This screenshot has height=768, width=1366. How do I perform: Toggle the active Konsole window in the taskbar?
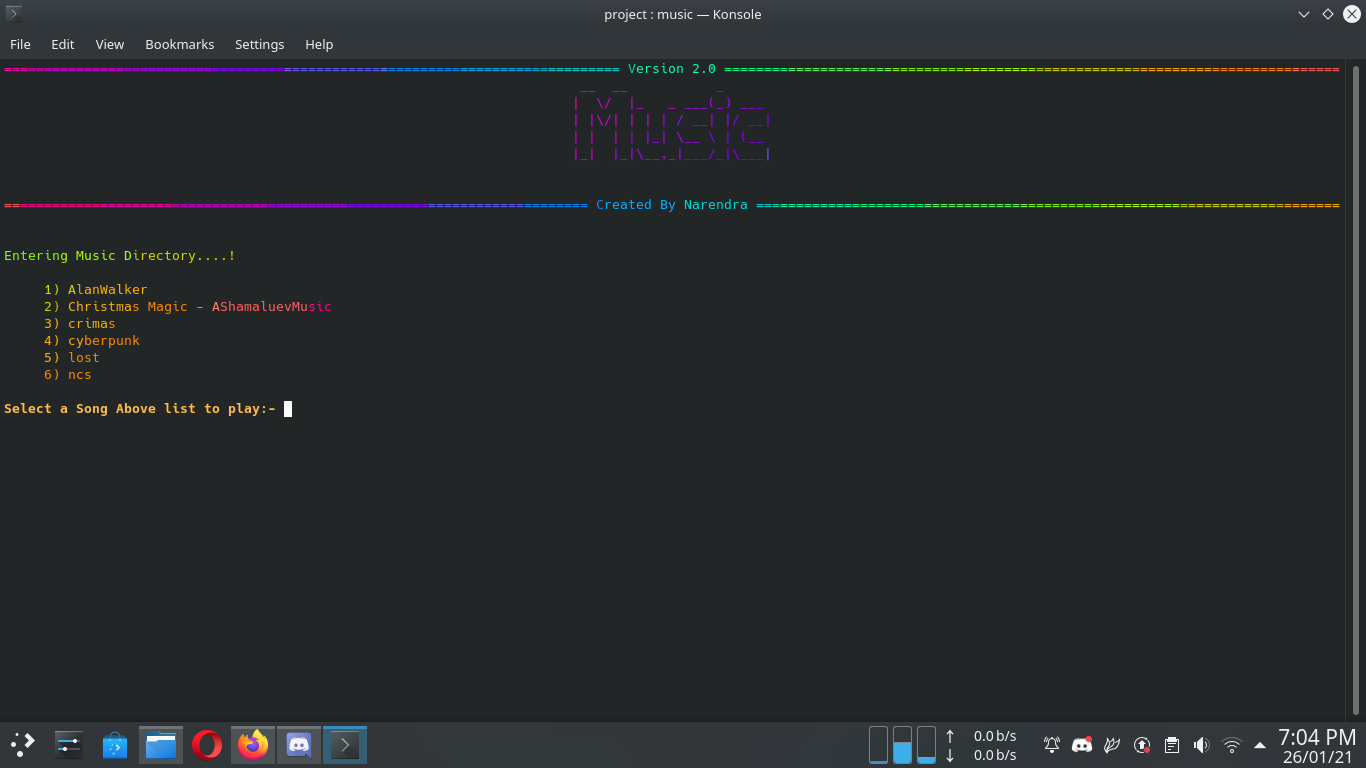pos(344,744)
